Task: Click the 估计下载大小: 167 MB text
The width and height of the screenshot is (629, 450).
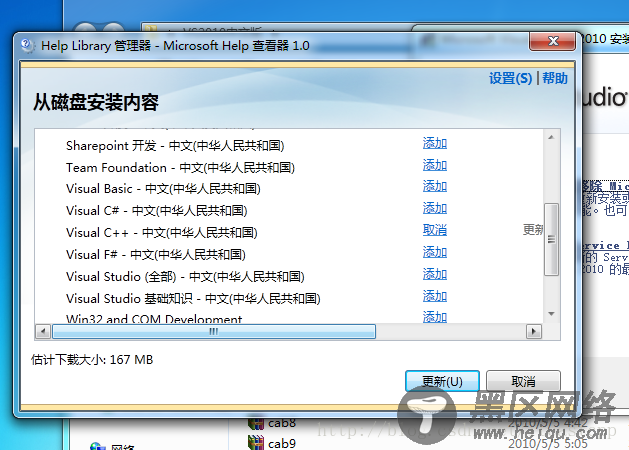Action: [92, 360]
